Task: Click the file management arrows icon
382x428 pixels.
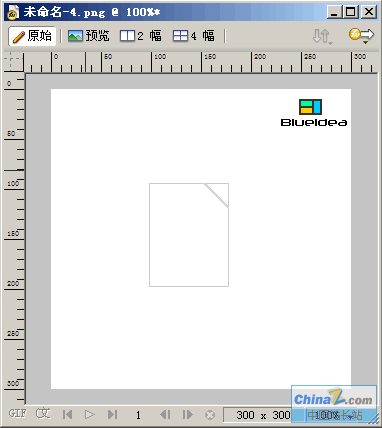Action: 322,36
